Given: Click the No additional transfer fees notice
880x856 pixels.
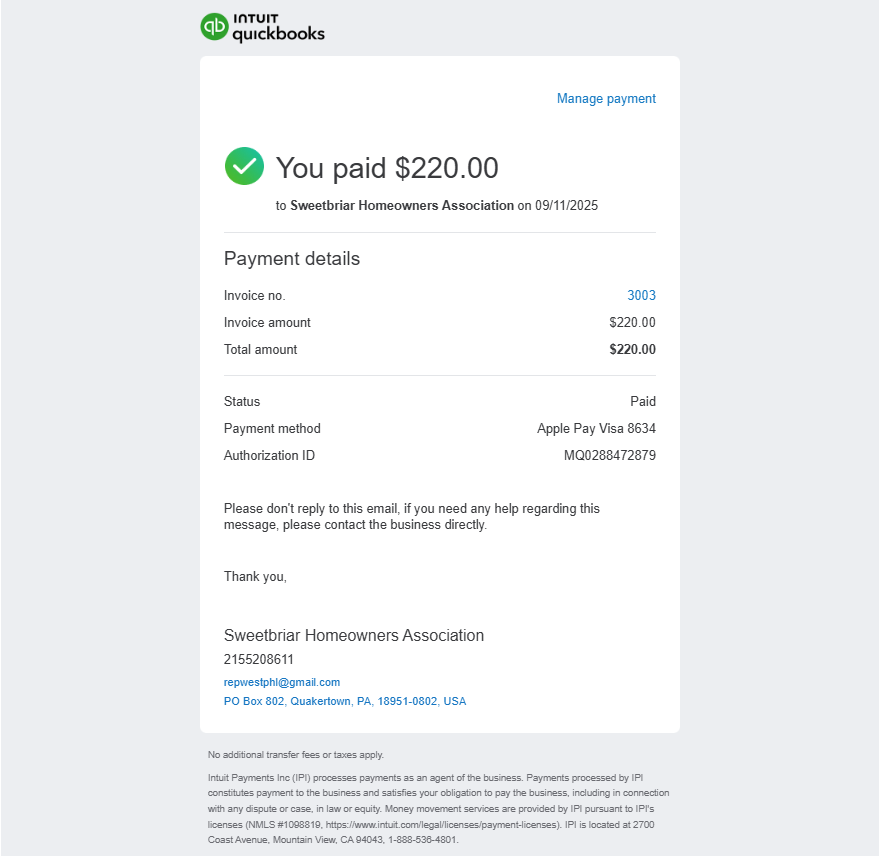Looking at the screenshot, I should coord(296,755).
